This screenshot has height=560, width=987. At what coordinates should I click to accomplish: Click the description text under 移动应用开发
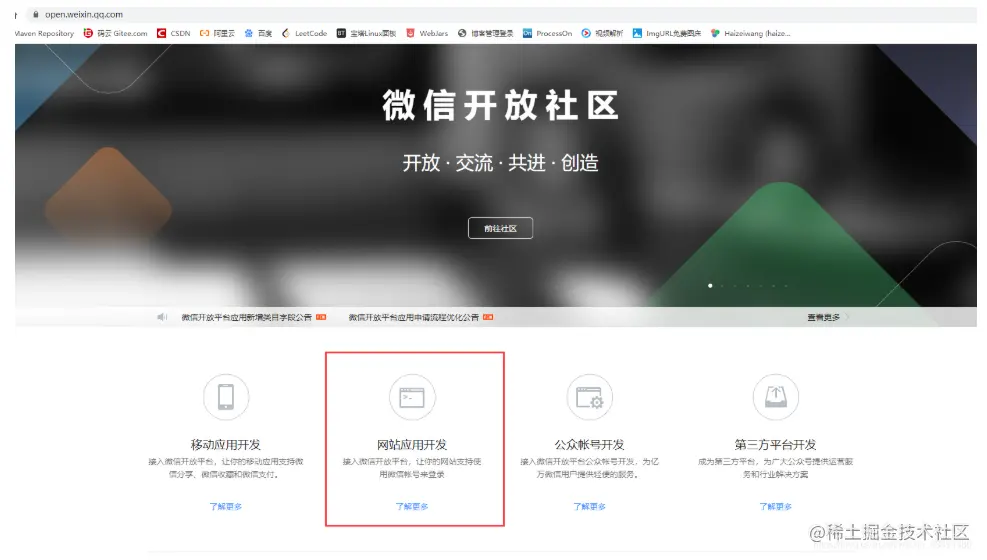225,468
